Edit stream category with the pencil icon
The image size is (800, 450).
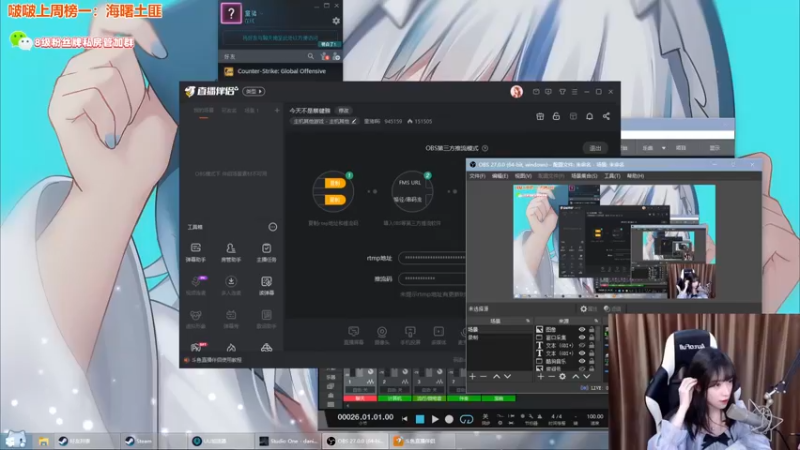(x=354, y=121)
